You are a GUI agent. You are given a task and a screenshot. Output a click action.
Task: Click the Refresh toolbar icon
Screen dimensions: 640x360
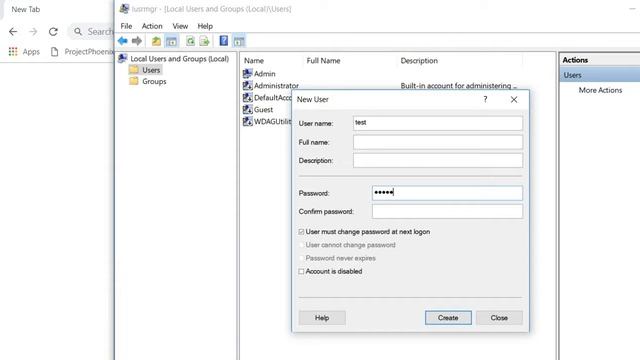coord(190,41)
